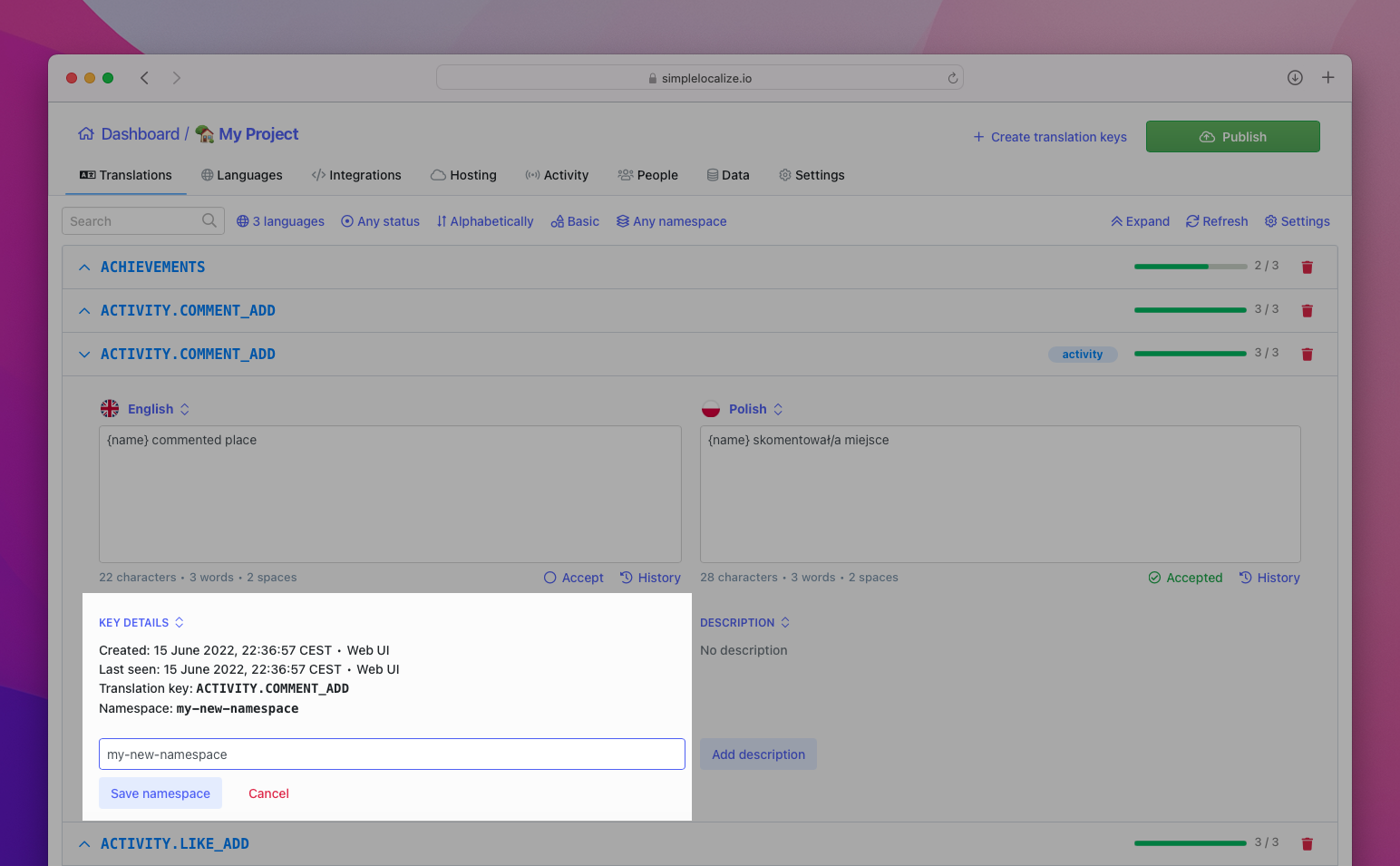Open browser downloads icon
Viewport: 1400px width, 866px height.
click(1295, 78)
